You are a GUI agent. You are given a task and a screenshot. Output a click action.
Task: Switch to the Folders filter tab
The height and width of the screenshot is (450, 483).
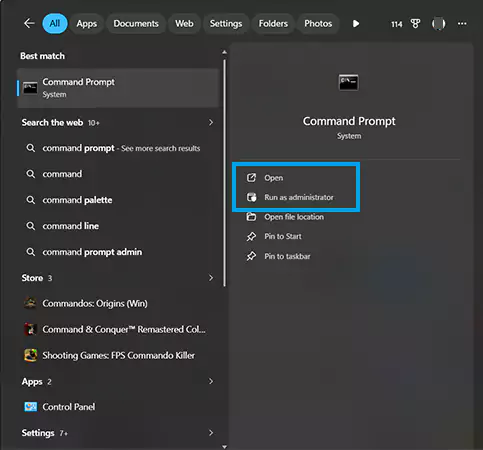273,23
